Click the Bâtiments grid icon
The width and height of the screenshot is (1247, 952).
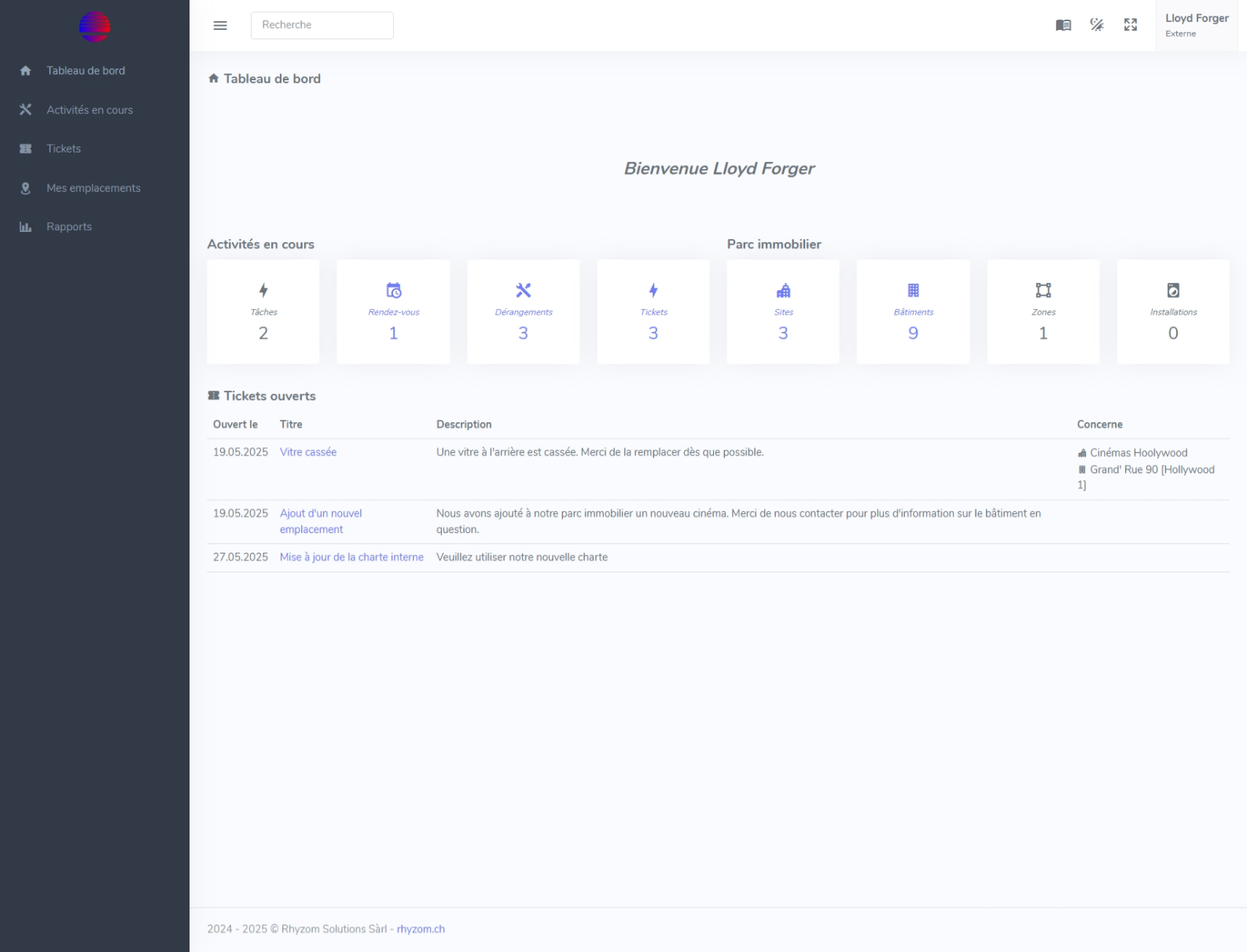coord(913,290)
